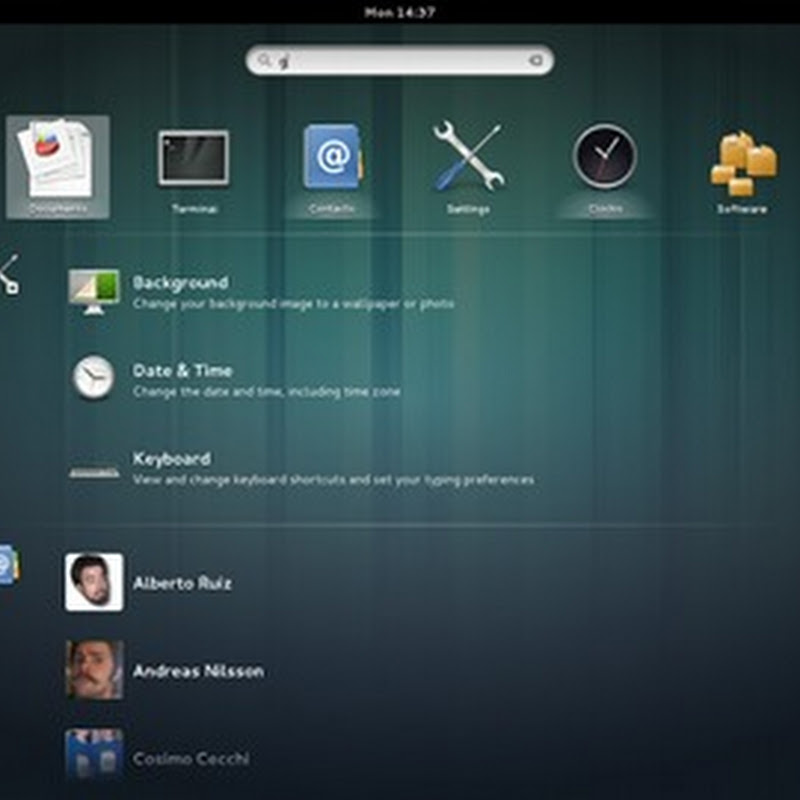Open the Contacts address book app

click(x=332, y=167)
